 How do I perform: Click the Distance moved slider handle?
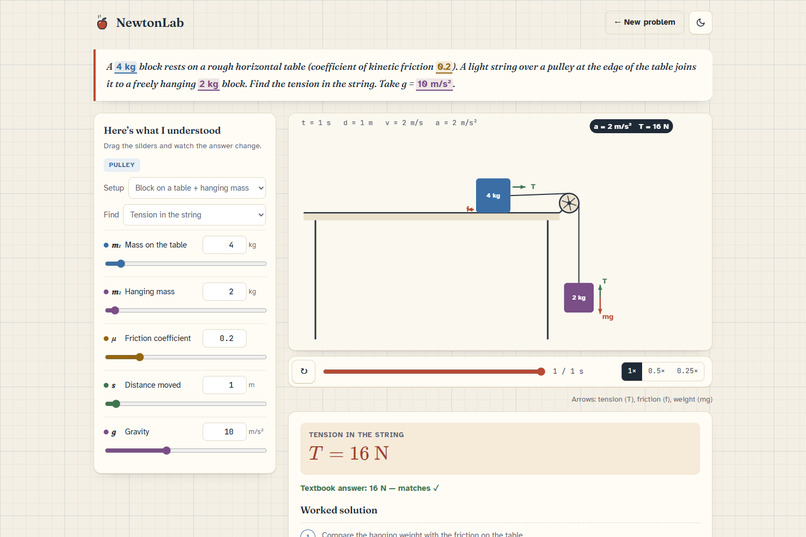116,404
